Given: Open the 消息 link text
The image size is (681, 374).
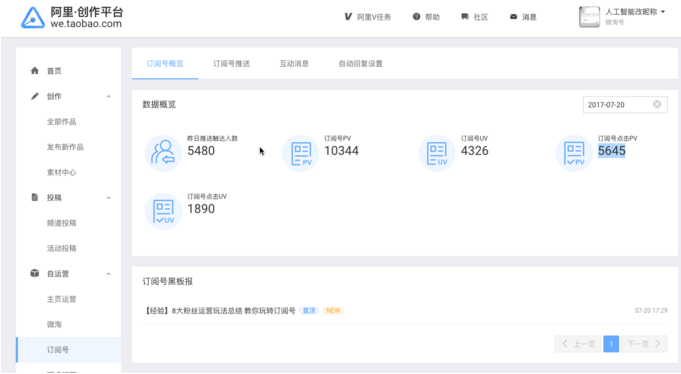Looking at the screenshot, I should pyautogui.click(x=529, y=17).
